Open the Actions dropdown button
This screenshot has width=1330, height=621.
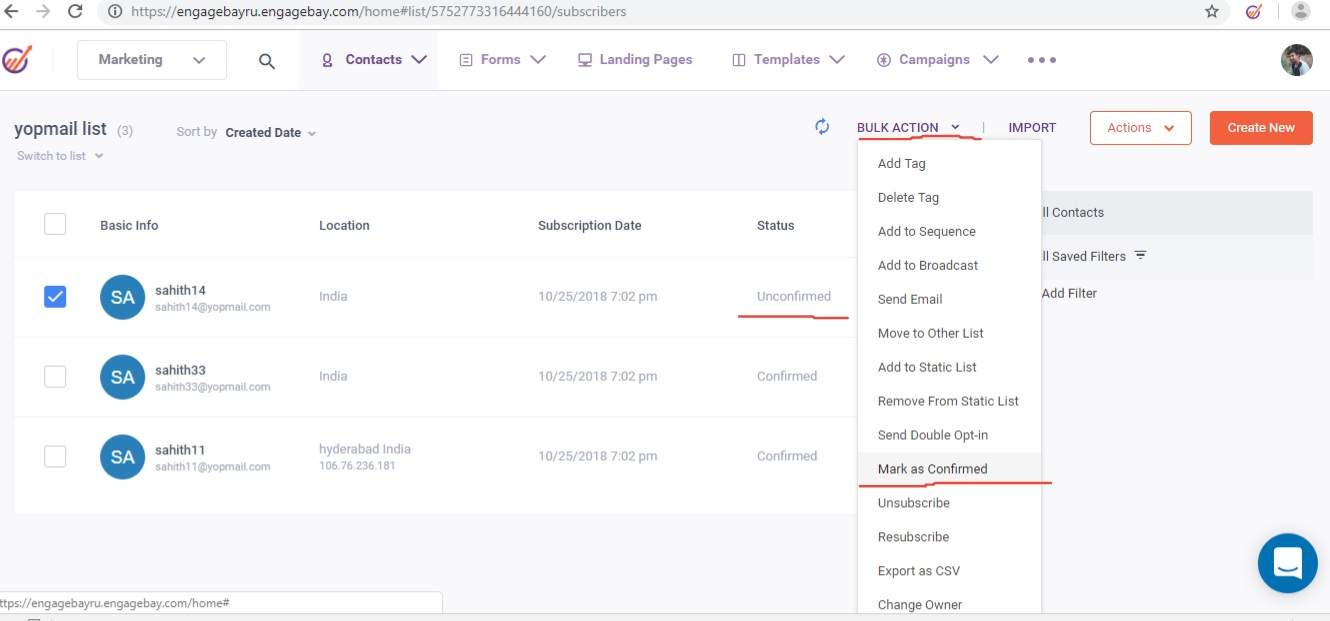click(x=1140, y=128)
